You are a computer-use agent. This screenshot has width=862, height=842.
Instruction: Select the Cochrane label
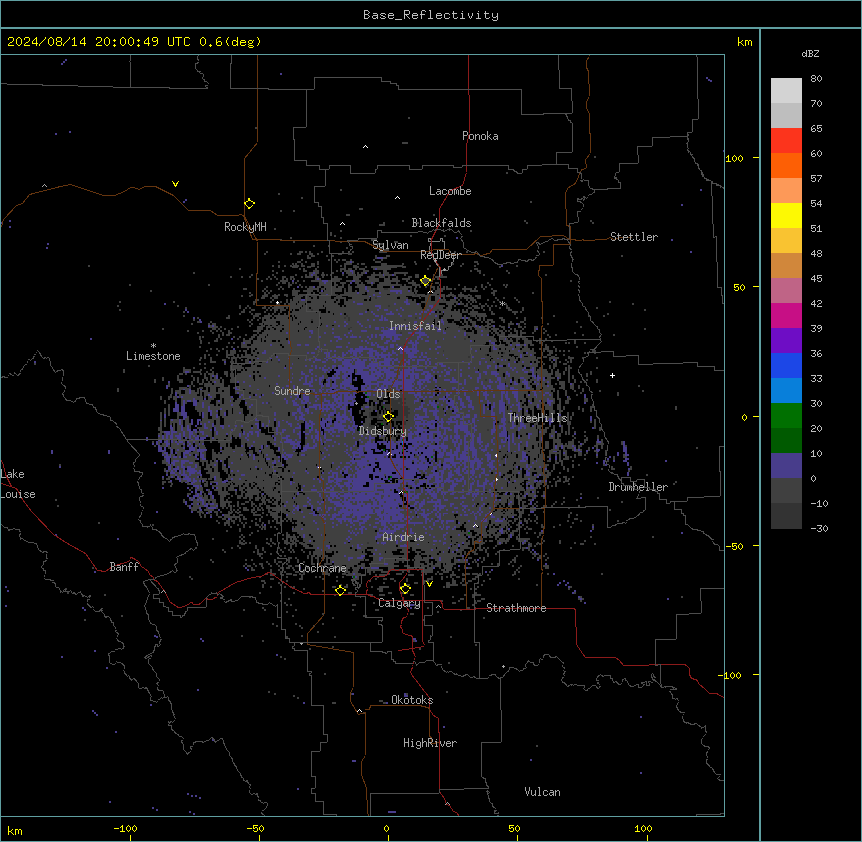point(323,568)
